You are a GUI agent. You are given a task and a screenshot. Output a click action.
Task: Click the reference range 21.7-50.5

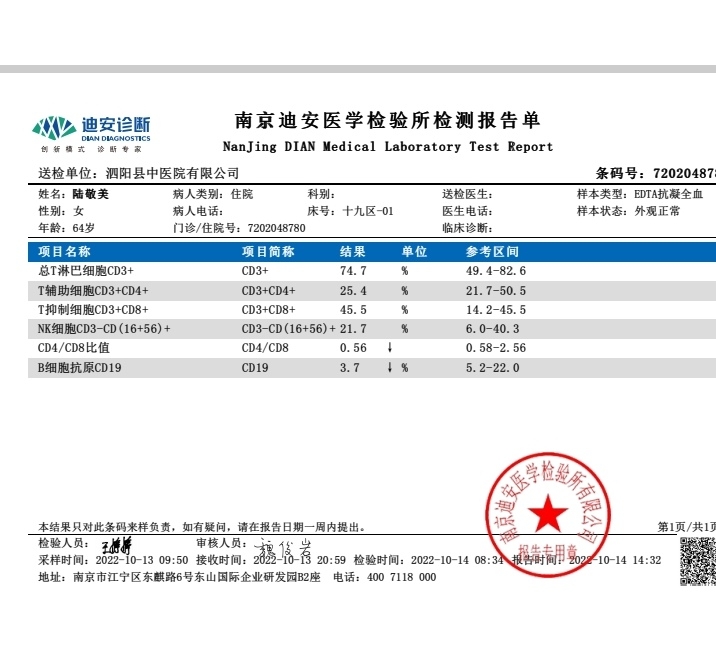tap(496, 290)
